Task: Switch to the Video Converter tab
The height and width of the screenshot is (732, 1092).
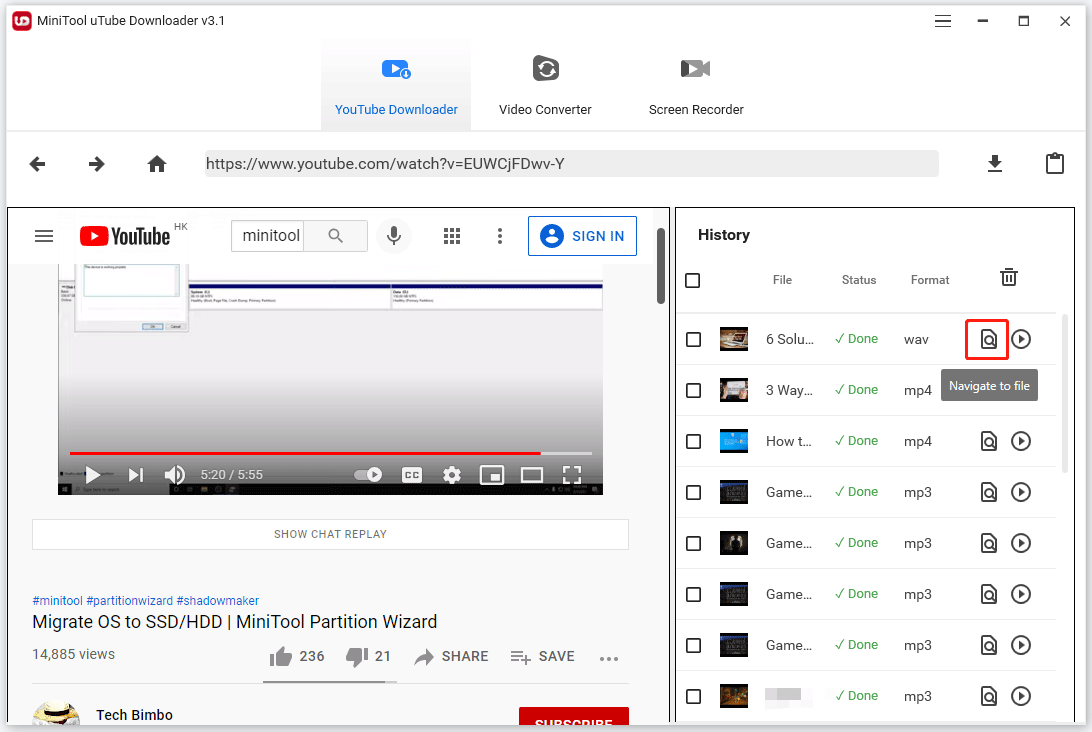Action: [x=545, y=85]
